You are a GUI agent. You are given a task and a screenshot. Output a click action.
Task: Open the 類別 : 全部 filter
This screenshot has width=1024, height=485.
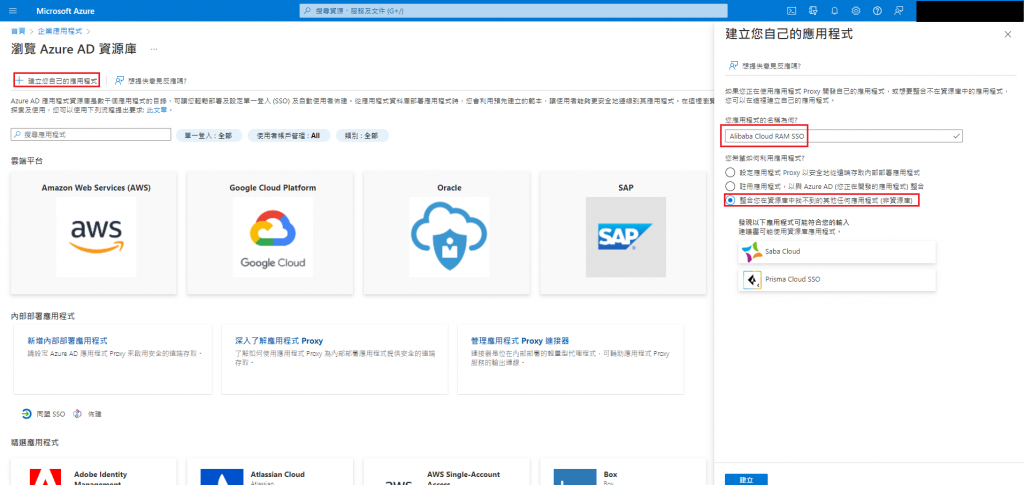362,135
